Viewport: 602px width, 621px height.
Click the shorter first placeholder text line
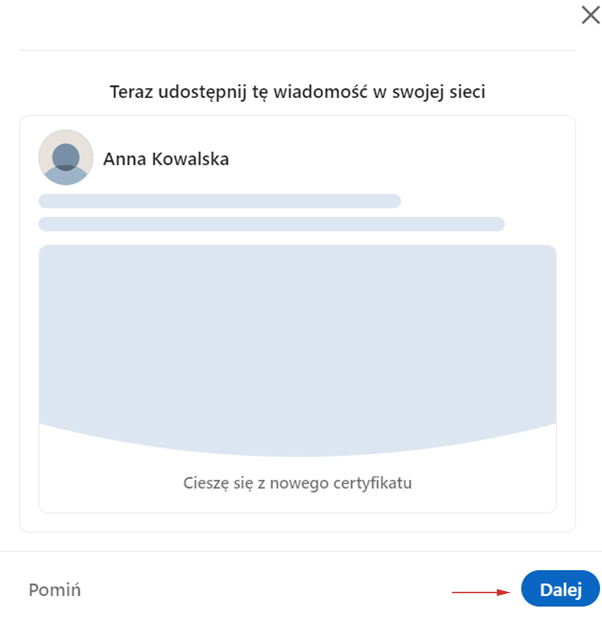(x=220, y=201)
